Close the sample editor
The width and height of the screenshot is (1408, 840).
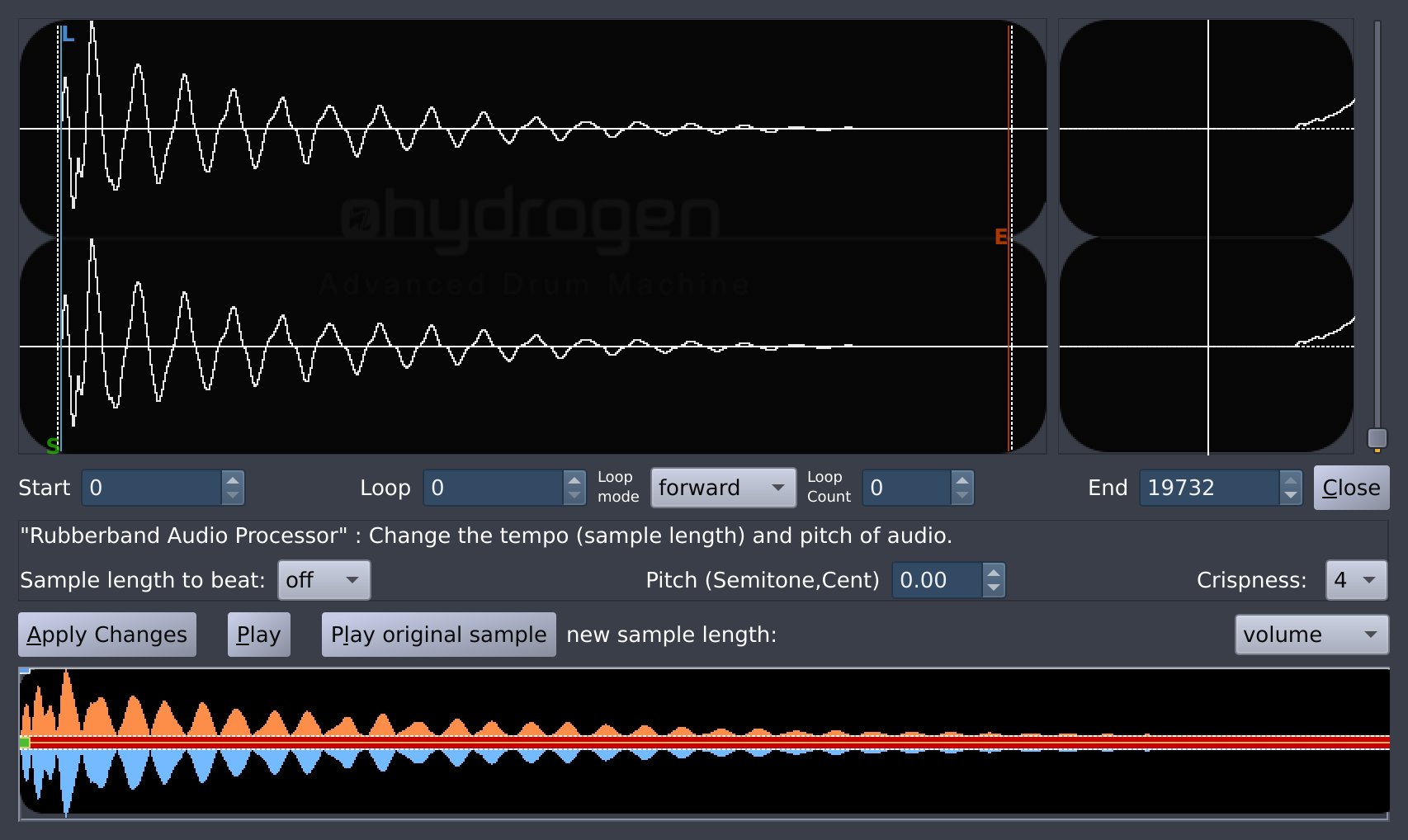(x=1350, y=488)
